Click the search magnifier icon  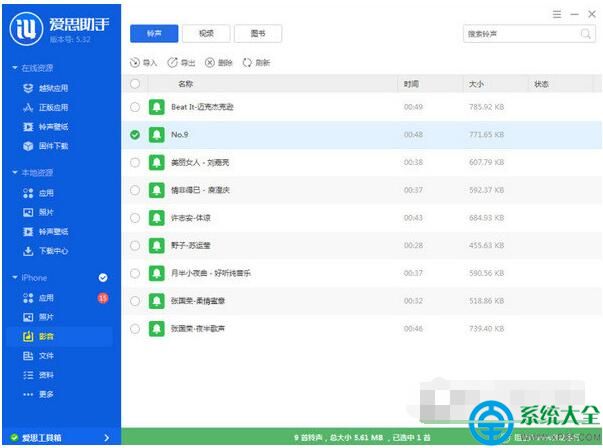[x=586, y=34]
